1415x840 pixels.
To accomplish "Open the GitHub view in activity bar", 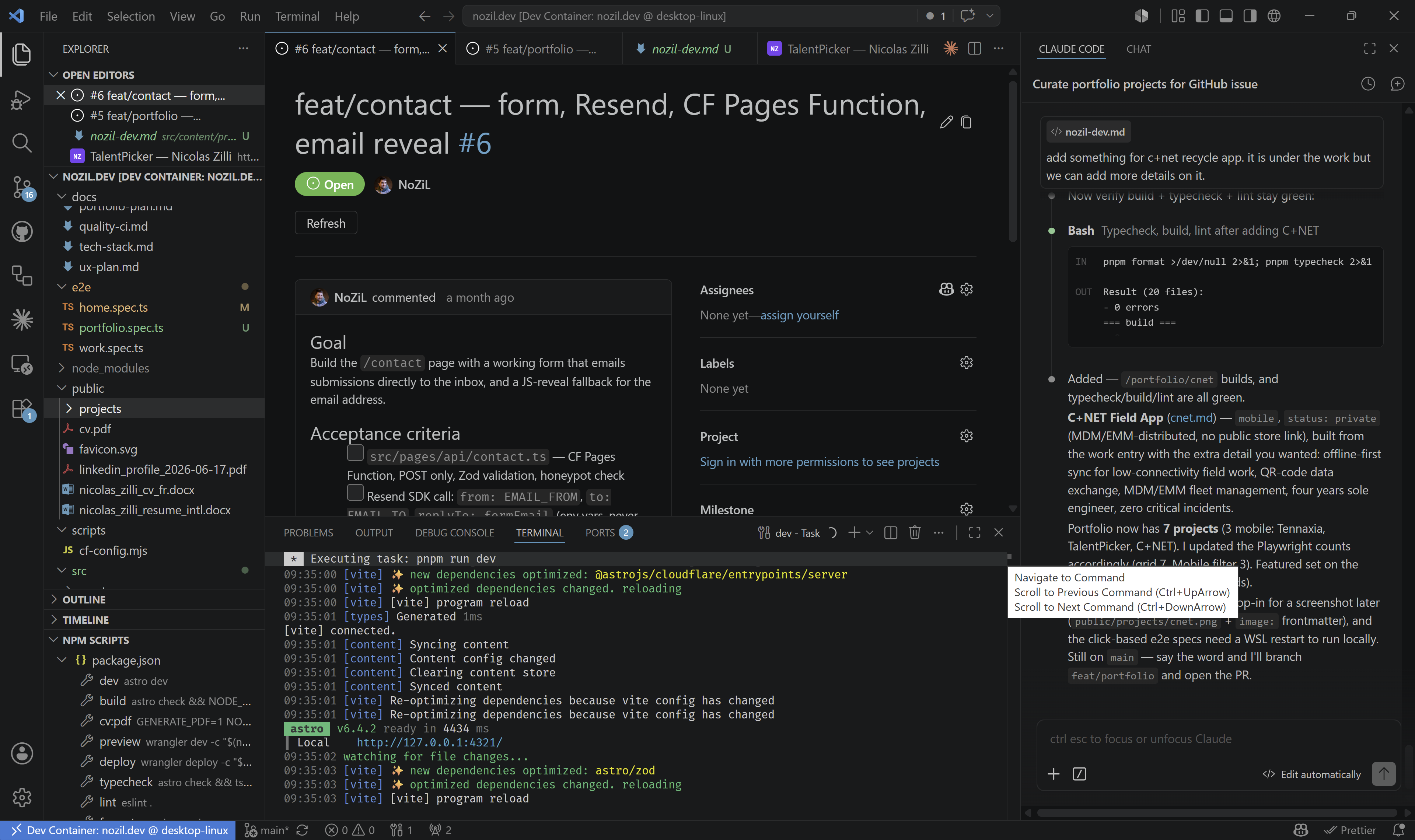I will pos(21,231).
